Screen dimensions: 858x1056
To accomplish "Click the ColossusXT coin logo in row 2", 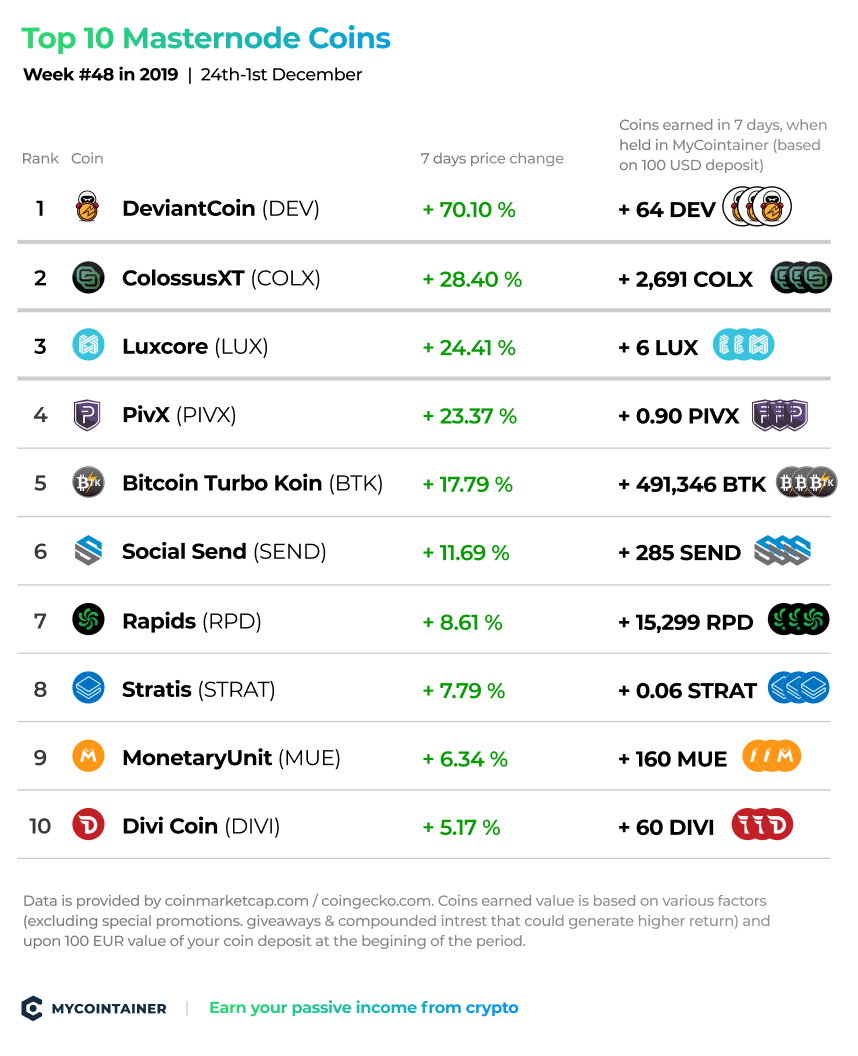I will point(88,277).
